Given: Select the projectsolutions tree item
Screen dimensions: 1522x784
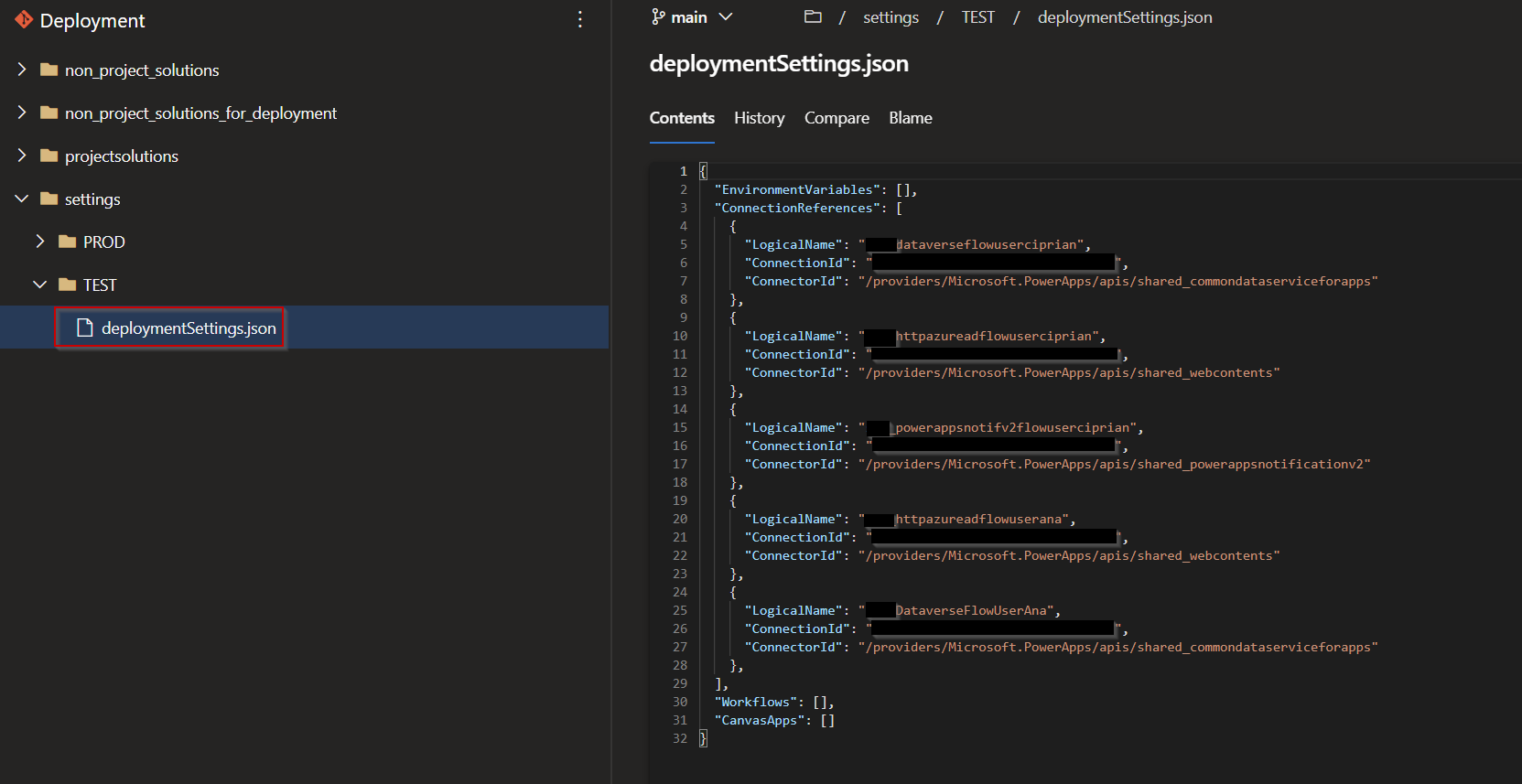Looking at the screenshot, I should pos(122,156).
